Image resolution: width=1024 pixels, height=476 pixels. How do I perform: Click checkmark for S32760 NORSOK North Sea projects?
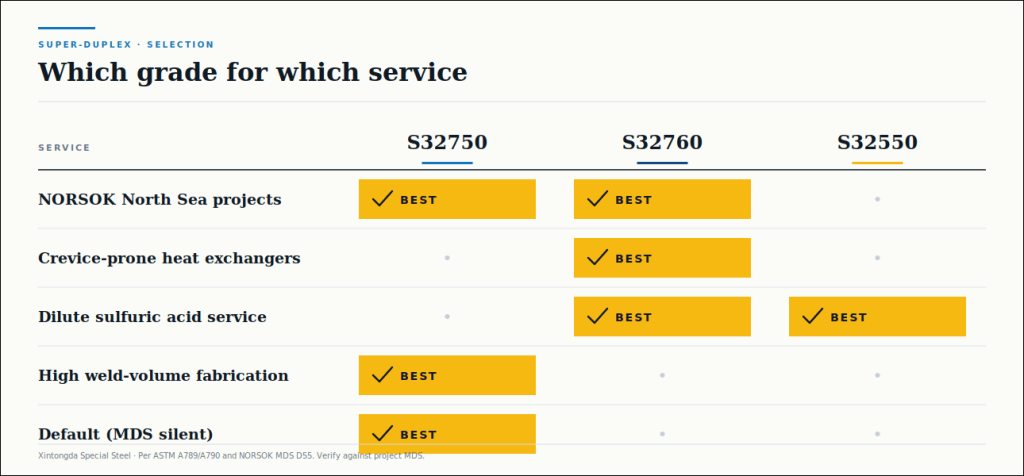(598, 198)
